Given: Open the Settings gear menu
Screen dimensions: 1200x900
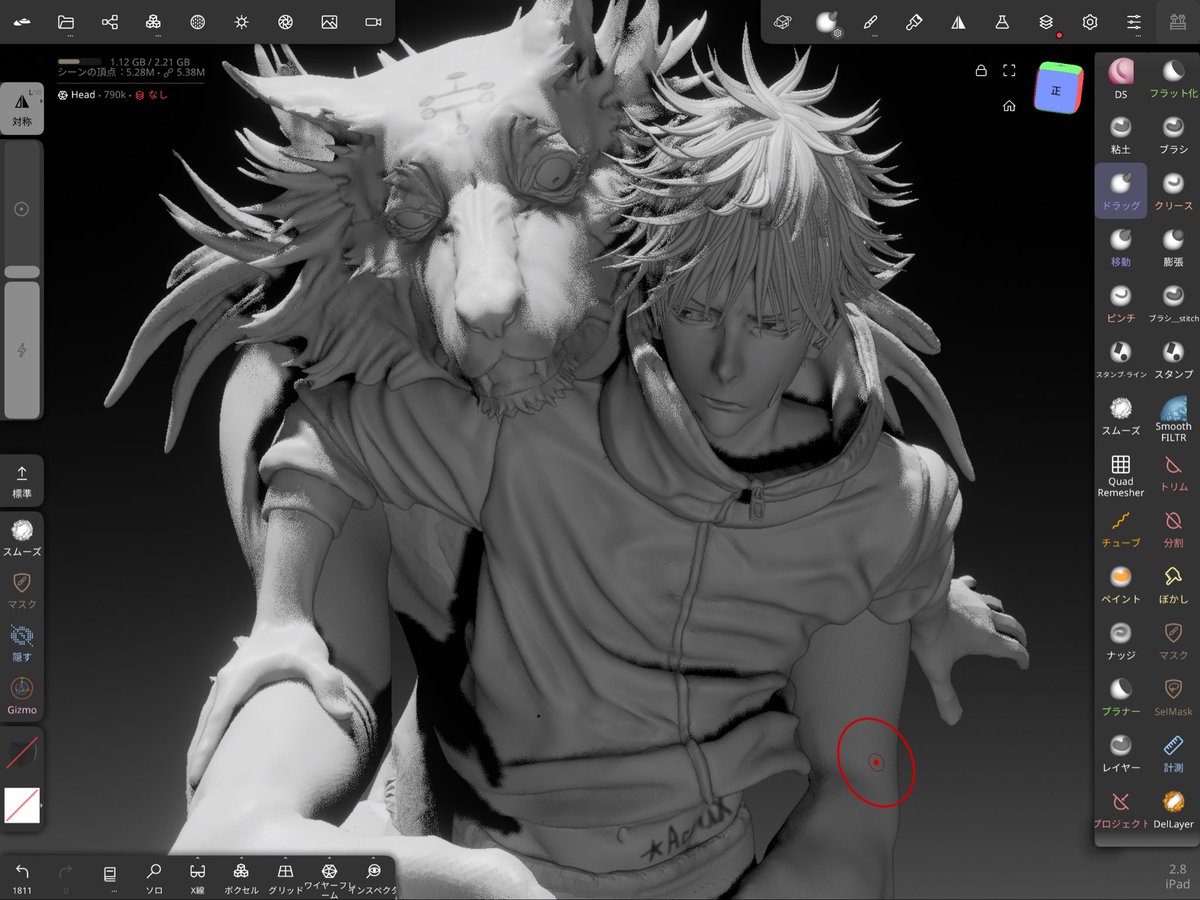Looking at the screenshot, I should tap(1090, 22).
